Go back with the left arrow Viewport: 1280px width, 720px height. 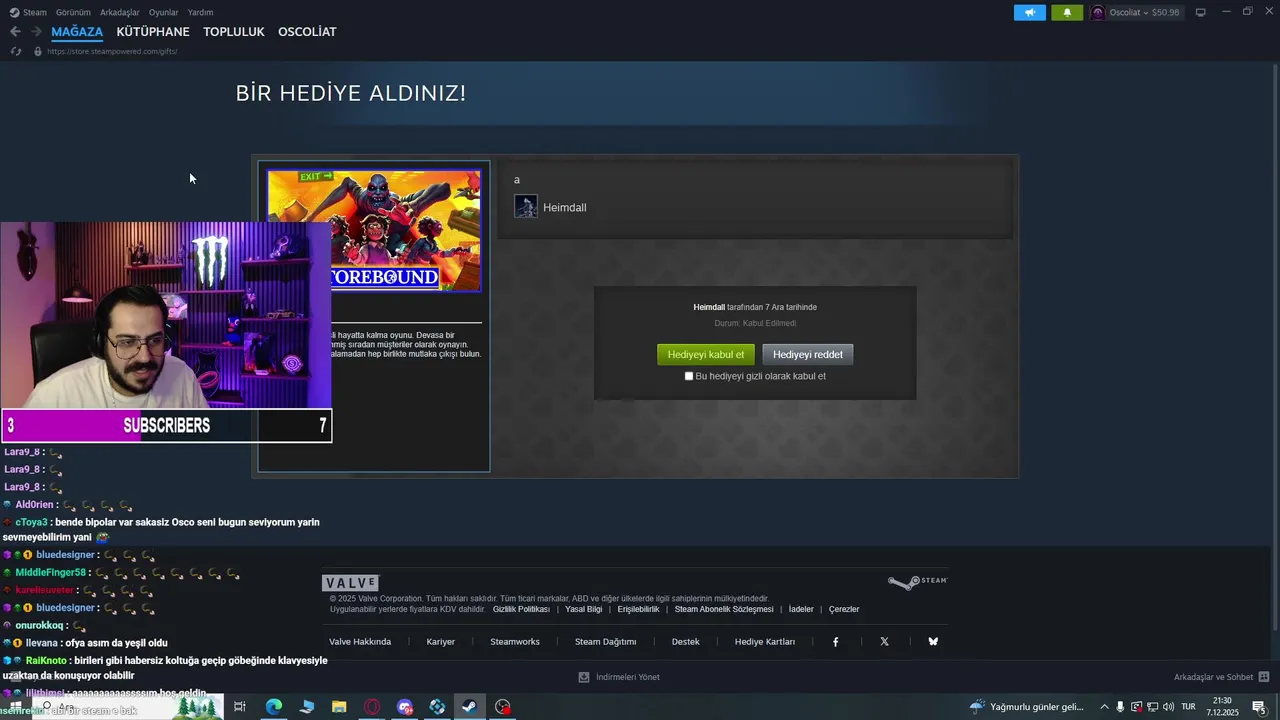[x=15, y=32]
